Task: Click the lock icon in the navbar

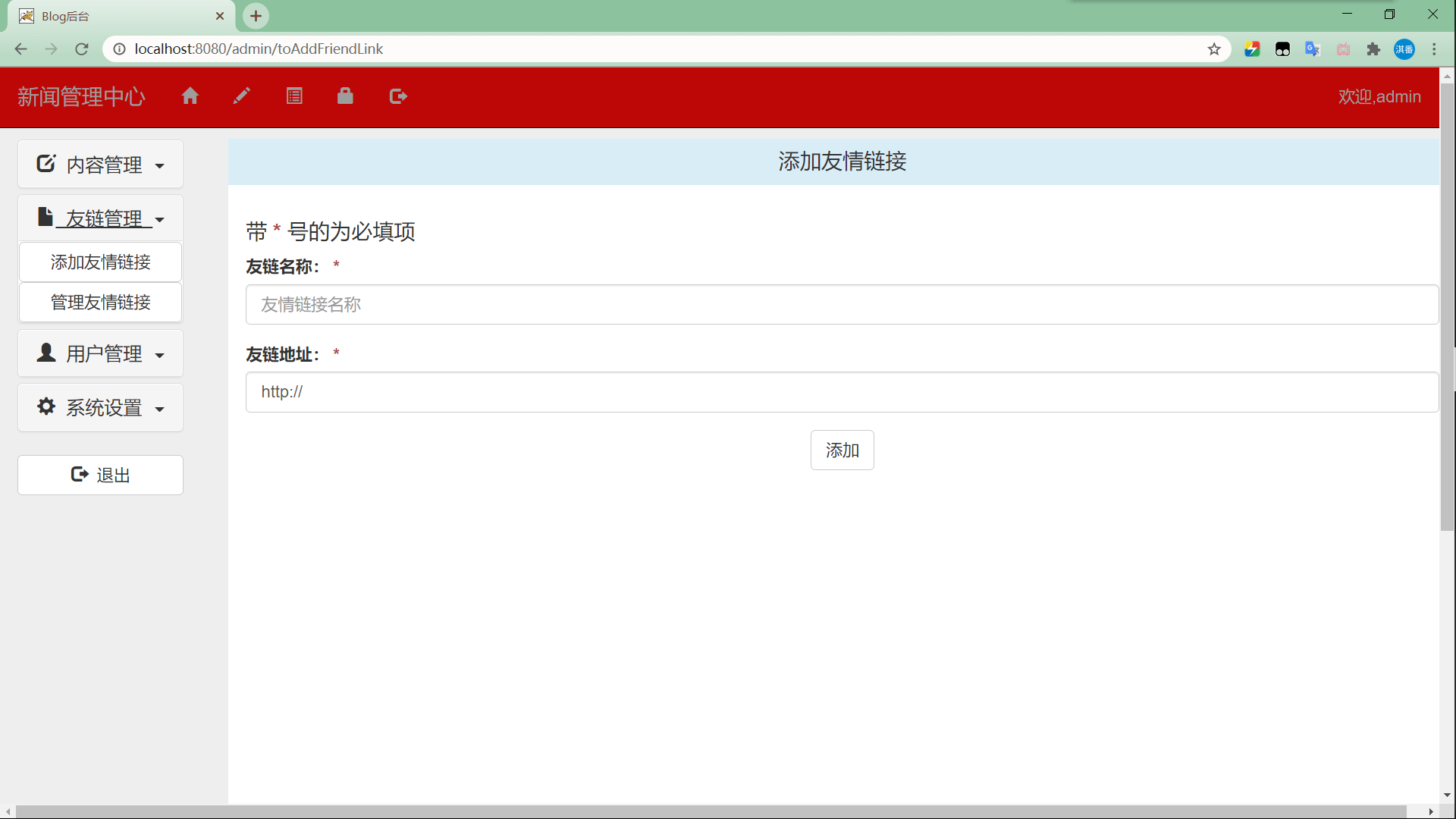Action: coord(345,96)
